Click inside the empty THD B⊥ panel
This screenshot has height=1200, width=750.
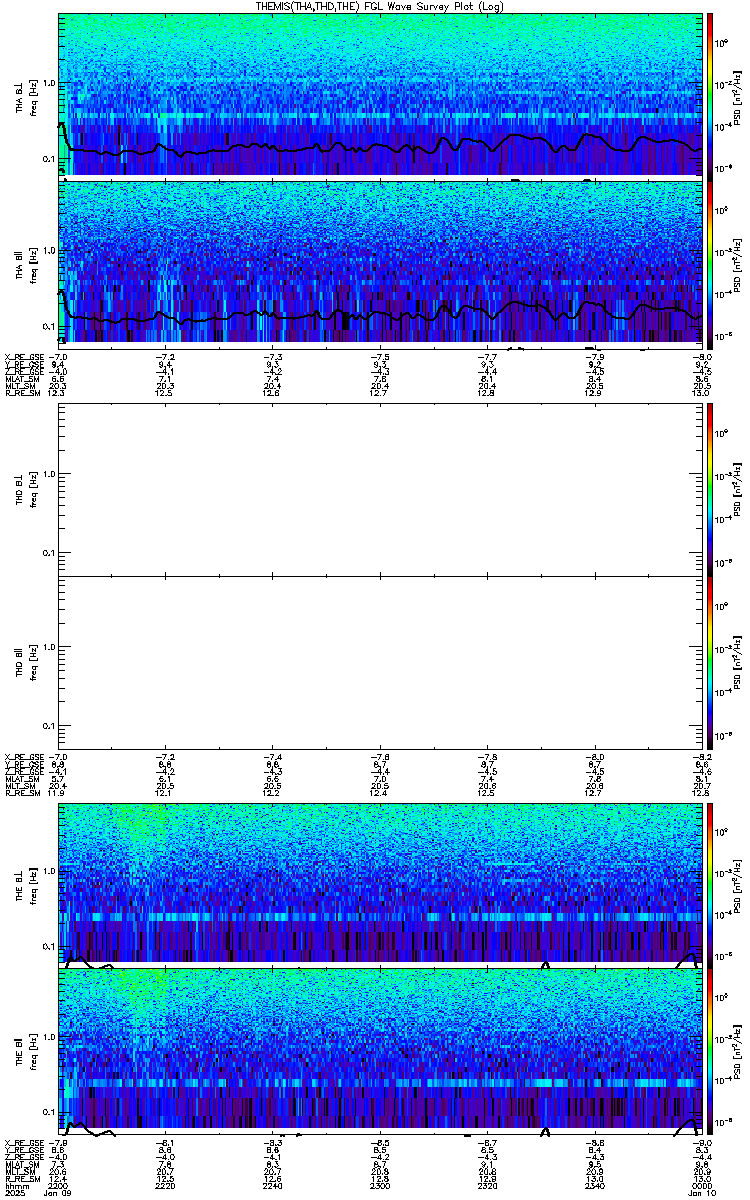tap(380, 489)
